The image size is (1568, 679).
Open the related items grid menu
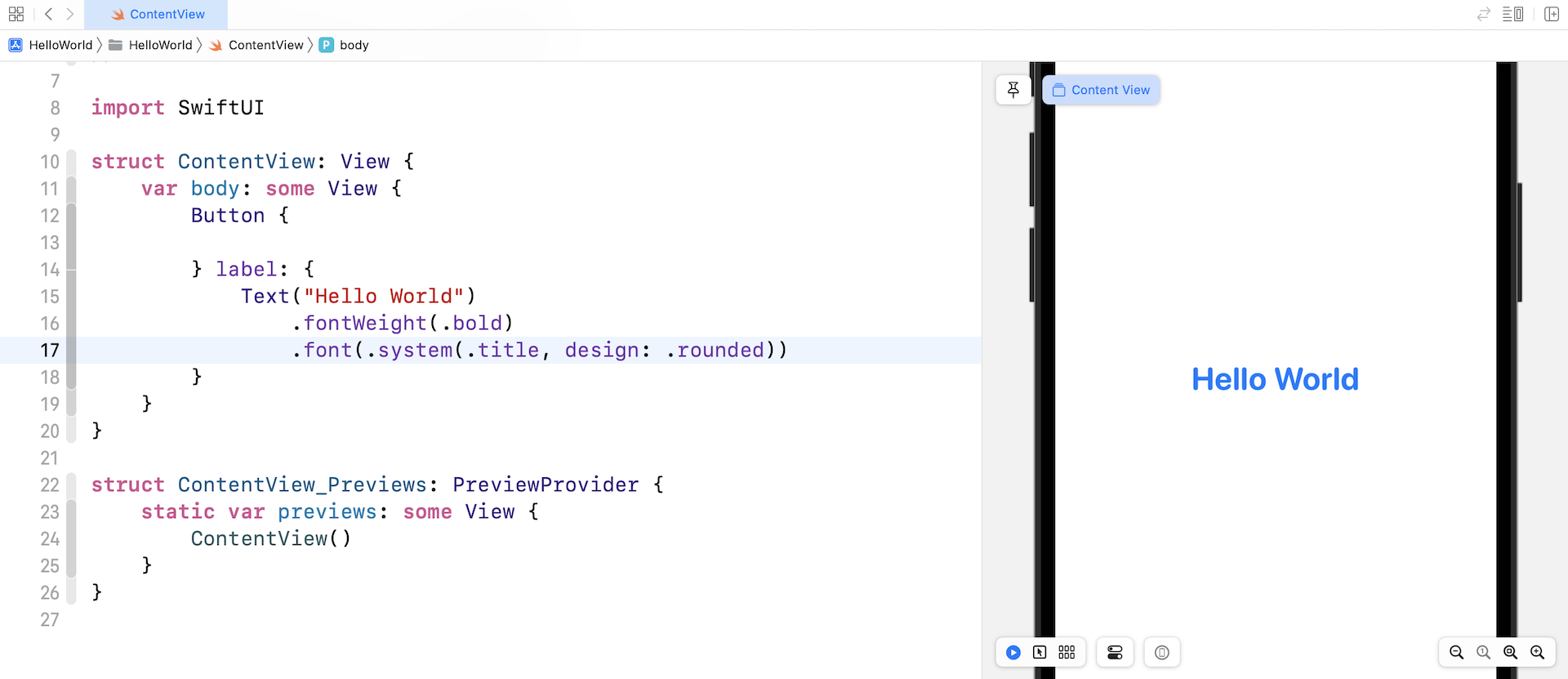click(x=16, y=14)
